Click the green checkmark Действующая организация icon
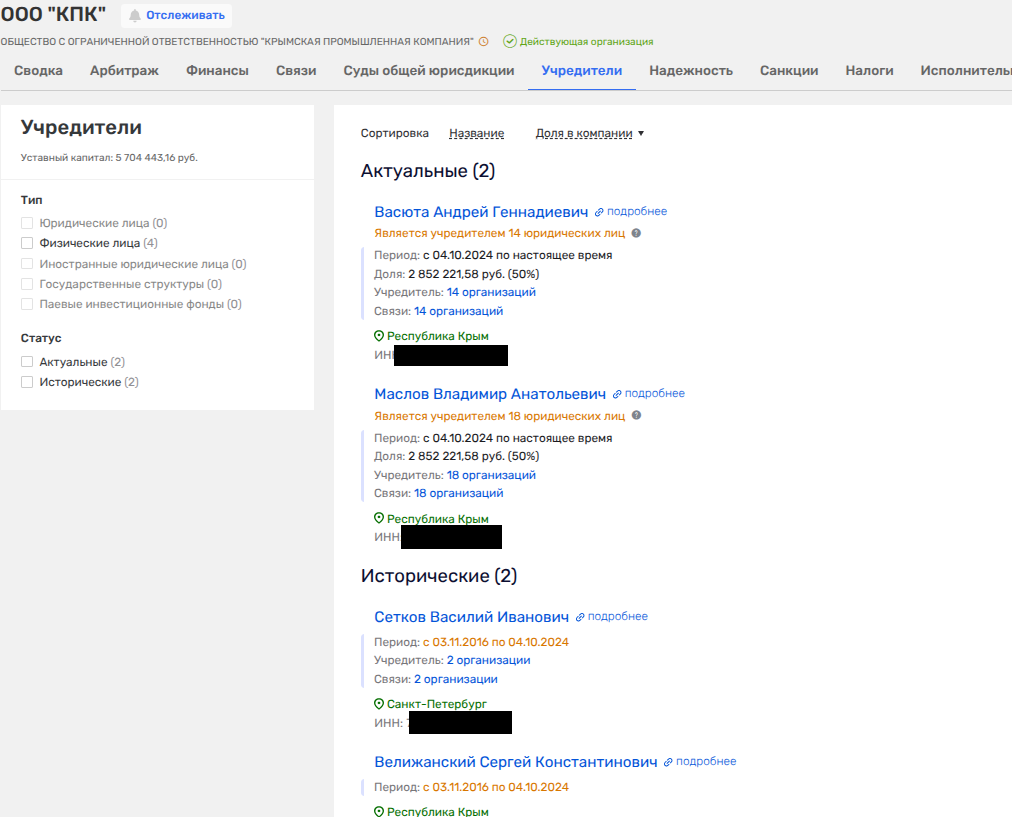The image size is (1012, 817). click(x=510, y=42)
